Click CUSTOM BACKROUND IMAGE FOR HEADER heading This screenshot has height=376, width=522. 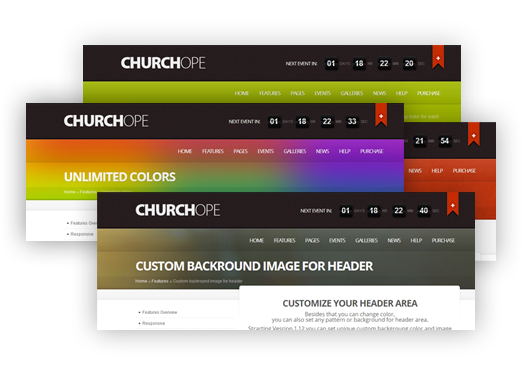tap(254, 266)
